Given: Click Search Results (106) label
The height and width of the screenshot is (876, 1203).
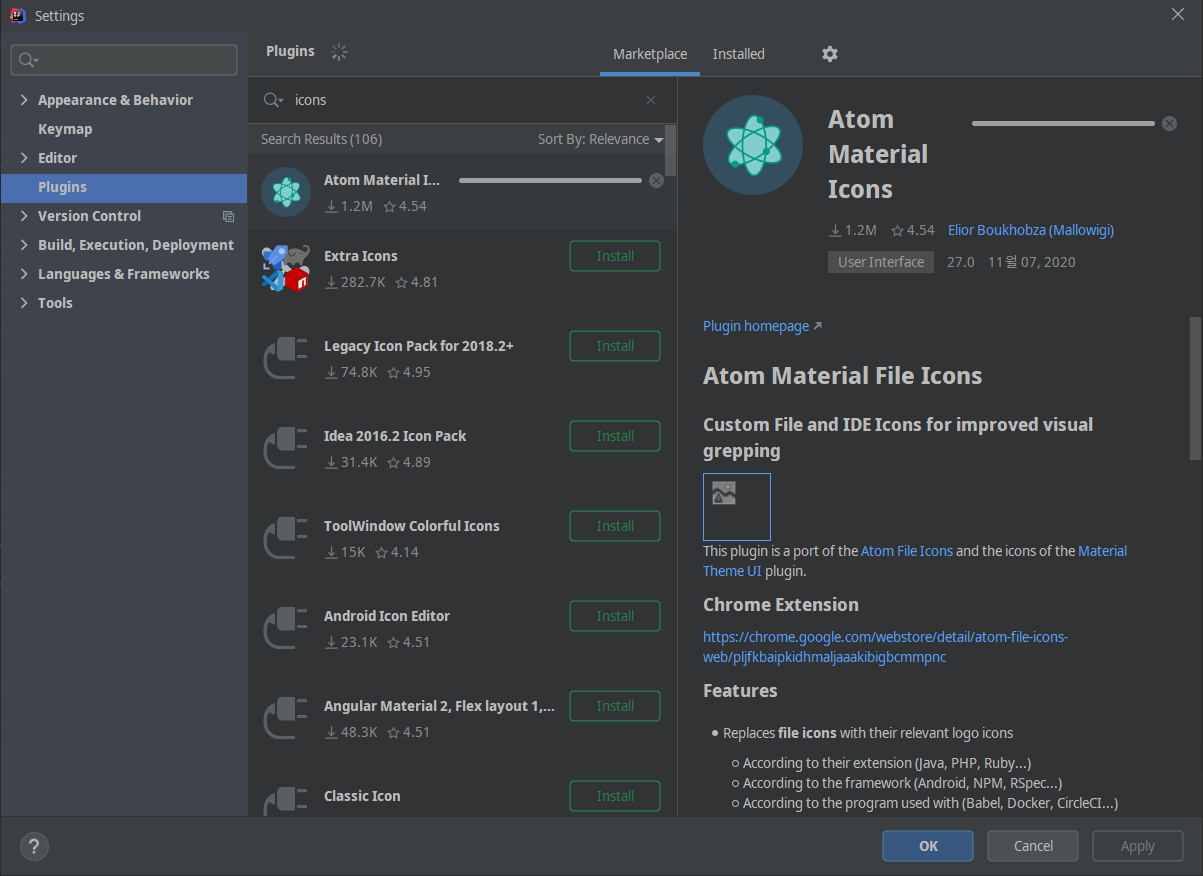Looking at the screenshot, I should (321, 139).
